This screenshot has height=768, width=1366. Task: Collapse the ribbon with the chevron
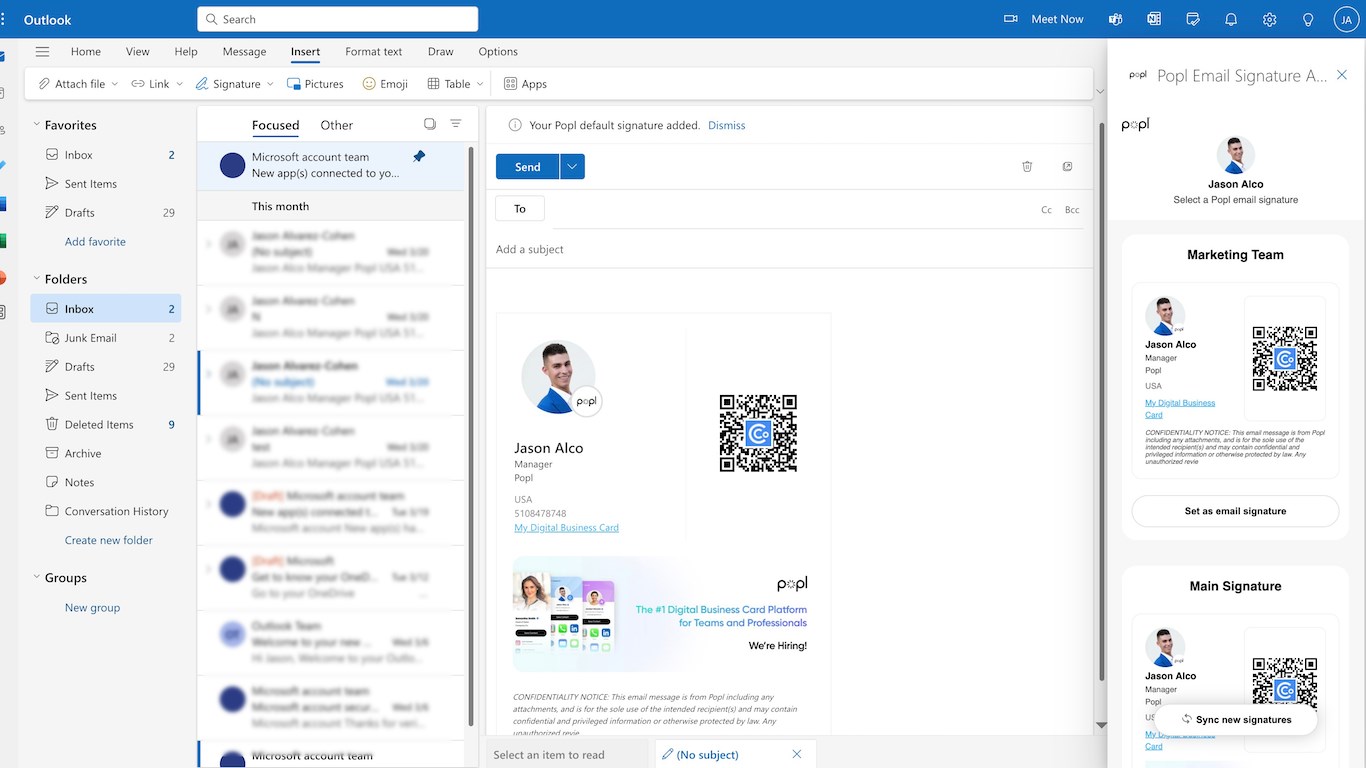click(1100, 91)
